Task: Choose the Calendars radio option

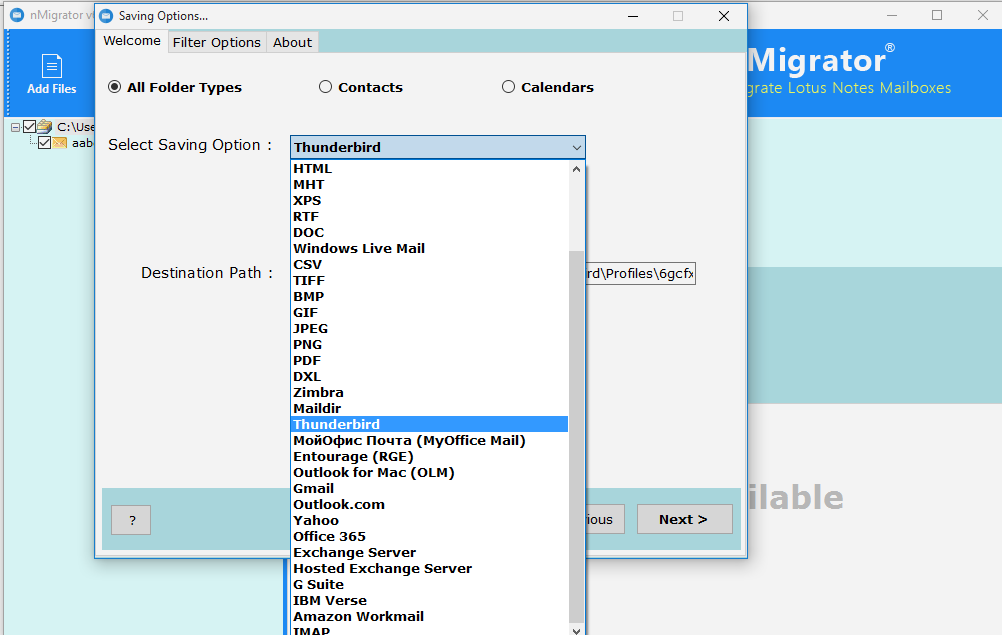Action: 508,87
